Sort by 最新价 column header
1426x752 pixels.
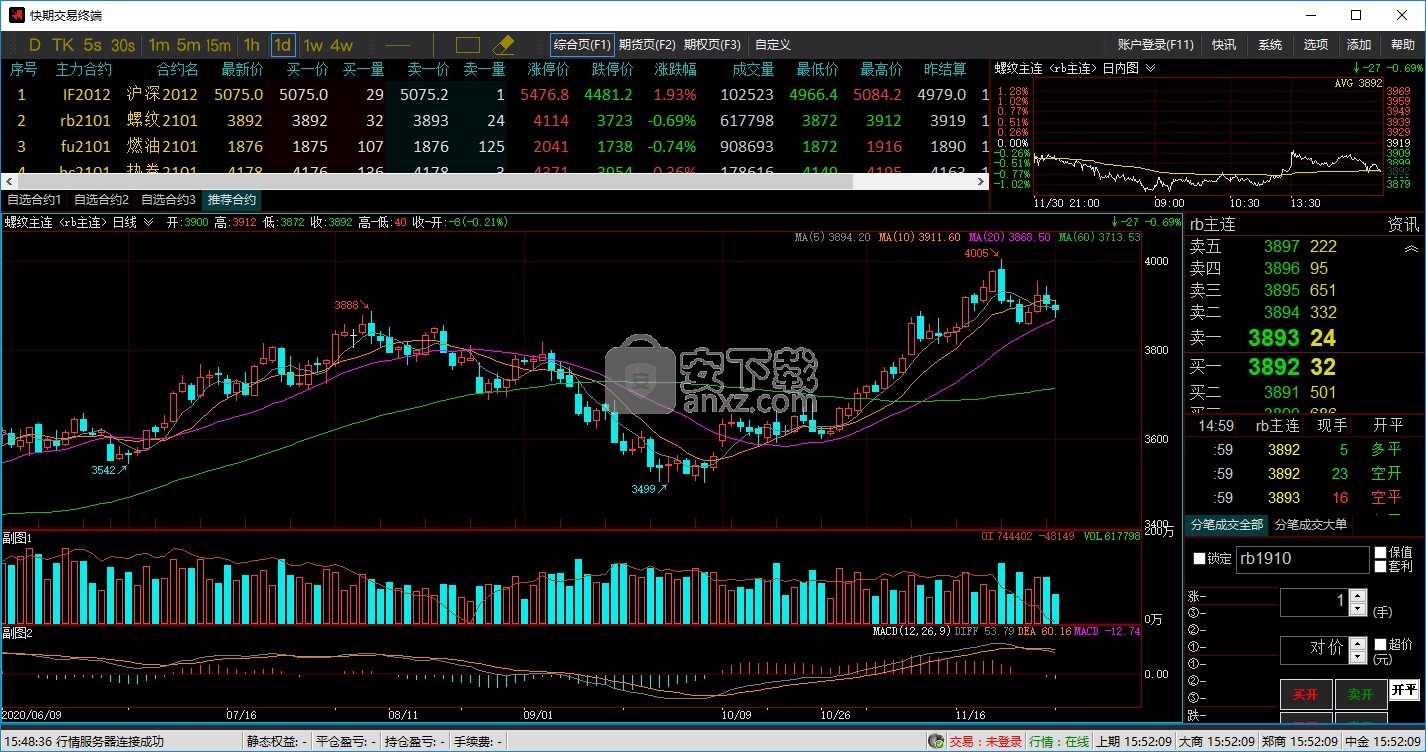(x=242, y=69)
